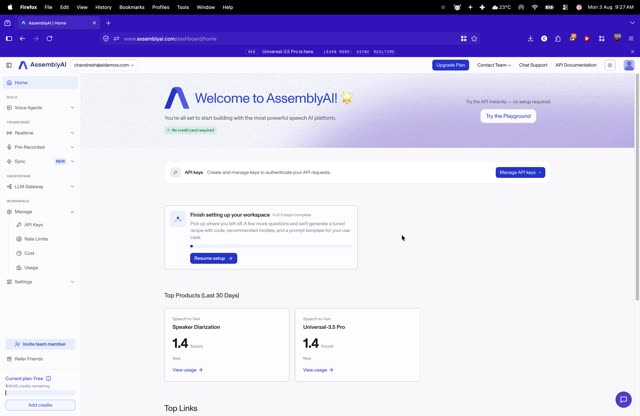Screen dimensions: 640x416
Task: Bookmark this page with star icon
Action: (474, 38)
